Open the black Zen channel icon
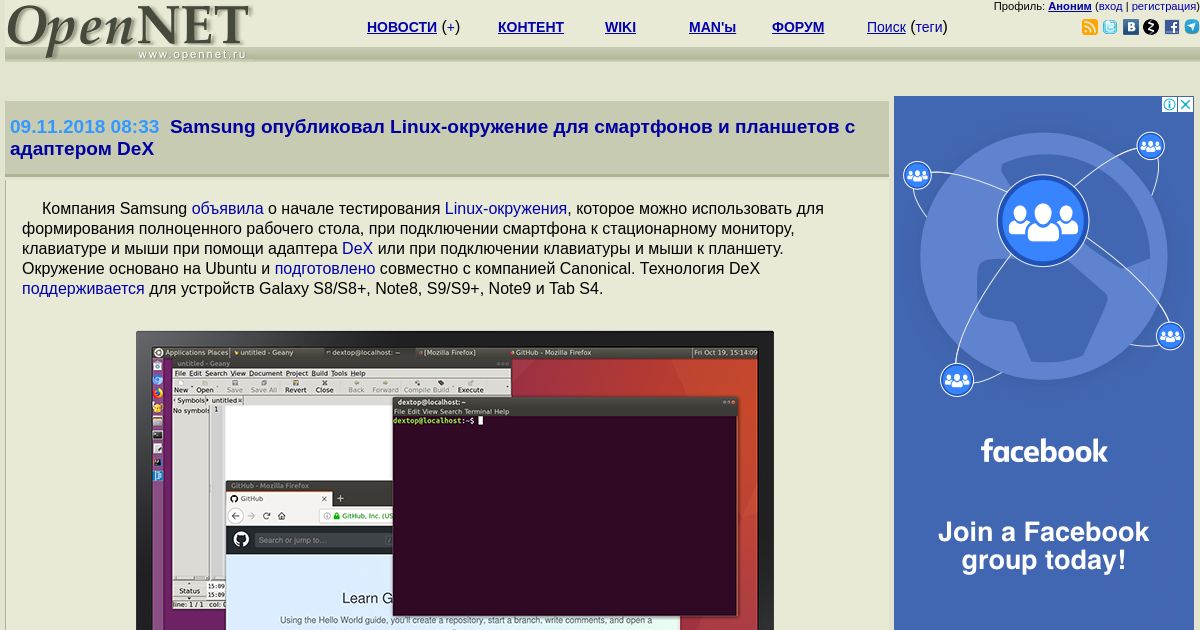Viewport: 1200px width, 630px height. pyautogui.click(x=1151, y=27)
